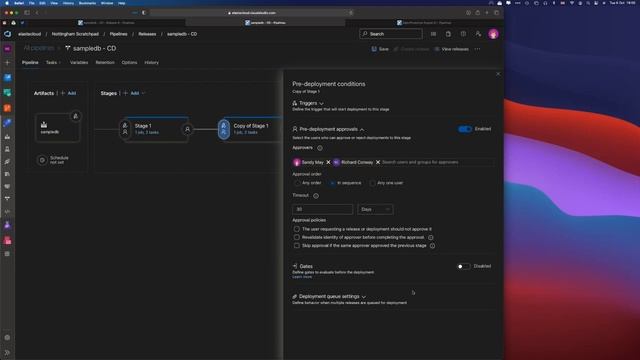Save the release pipeline
The height and width of the screenshot is (360, 640).
click(x=380, y=49)
